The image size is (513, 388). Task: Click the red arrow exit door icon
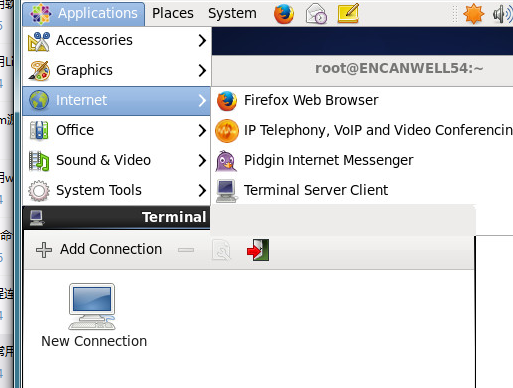click(x=258, y=250)
